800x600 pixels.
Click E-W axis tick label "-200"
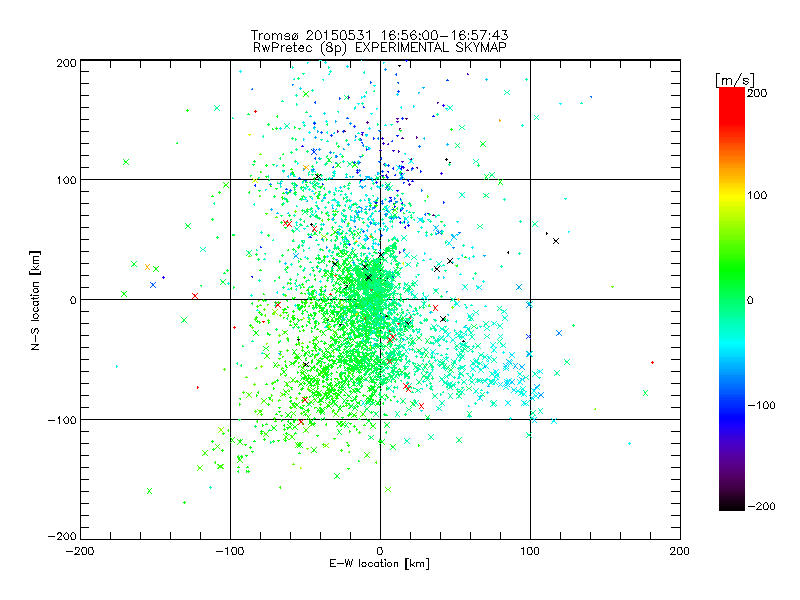coord(80,551)
